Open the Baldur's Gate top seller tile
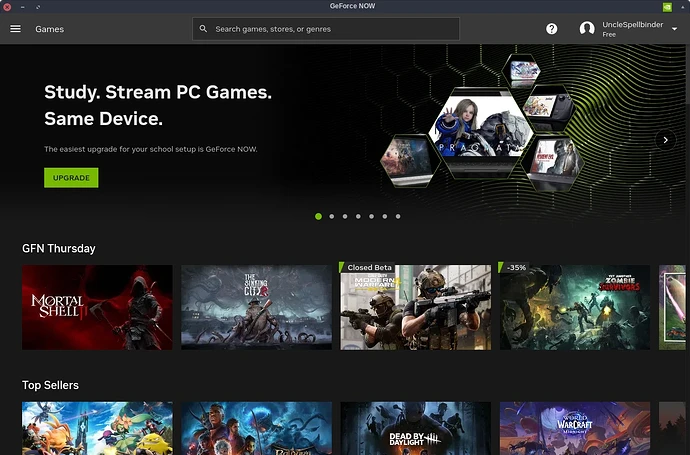Image resolution: width=690 pixels, height=455 pixels. click(x=257, y=428)
